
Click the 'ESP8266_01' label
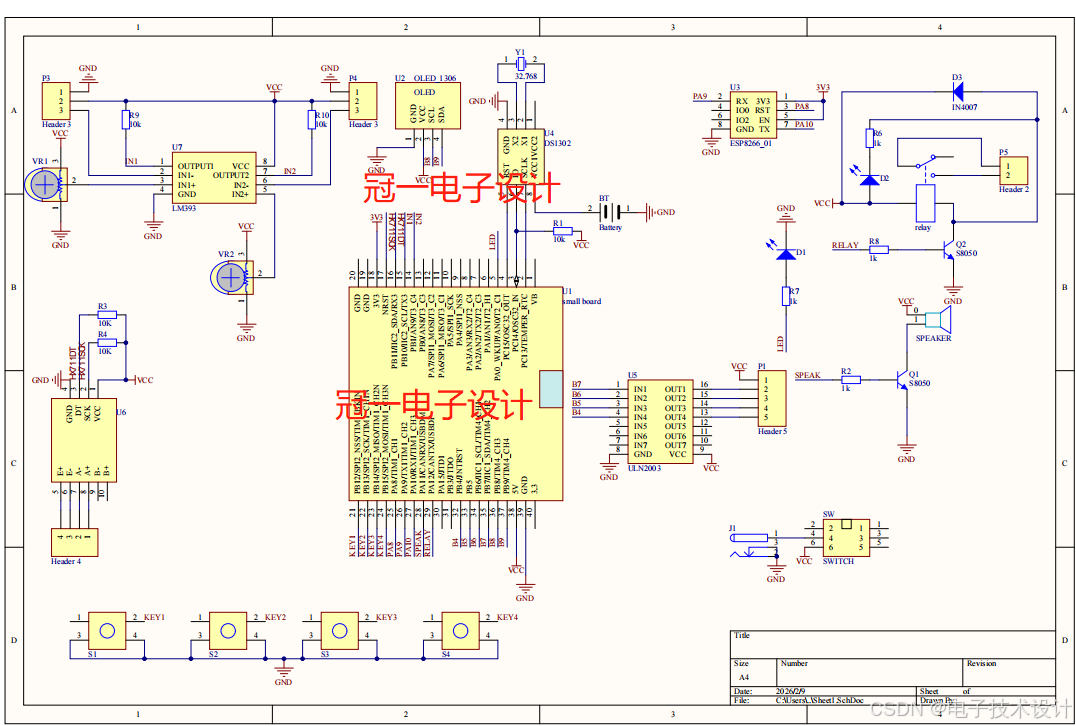pyautogui.click(x=749, y=144)
